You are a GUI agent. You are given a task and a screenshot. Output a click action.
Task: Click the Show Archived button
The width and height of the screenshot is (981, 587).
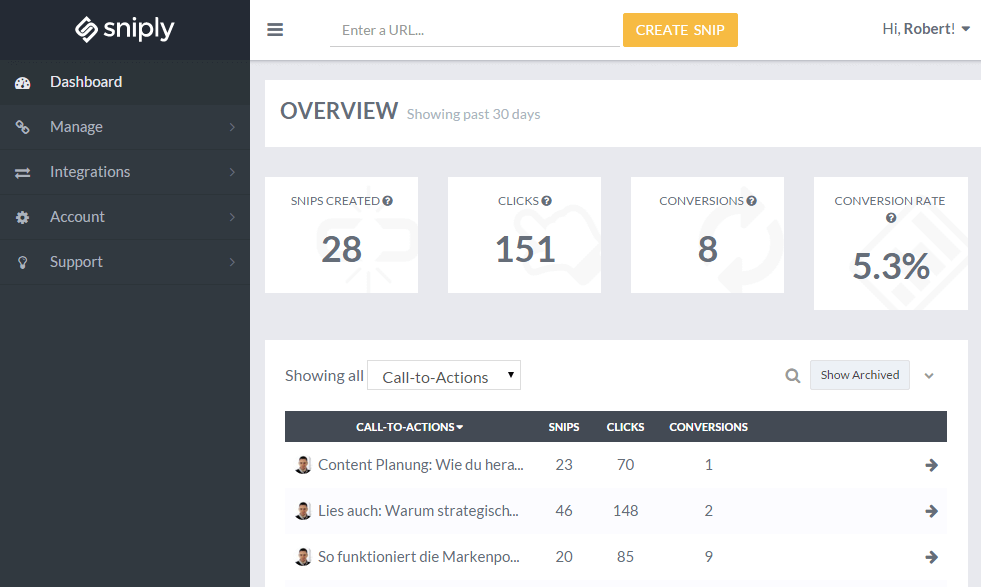pyautogui.click(x=859, y=375)
